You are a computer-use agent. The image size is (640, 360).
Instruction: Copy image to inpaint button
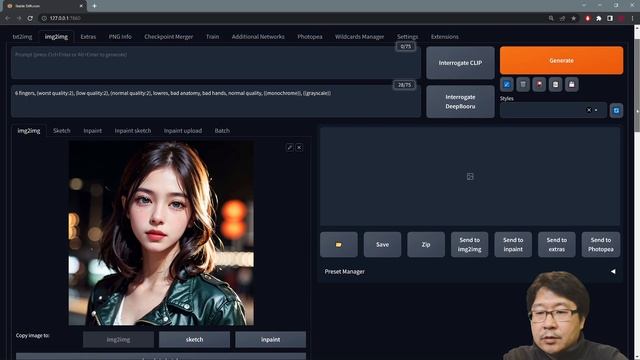270,340
